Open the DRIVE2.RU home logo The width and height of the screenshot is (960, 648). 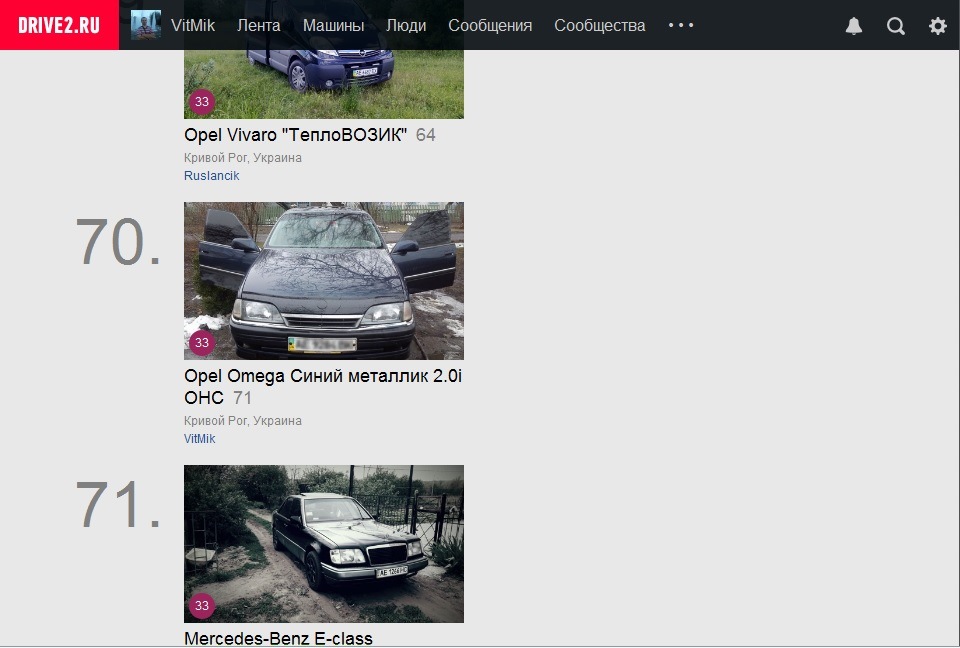59,25
